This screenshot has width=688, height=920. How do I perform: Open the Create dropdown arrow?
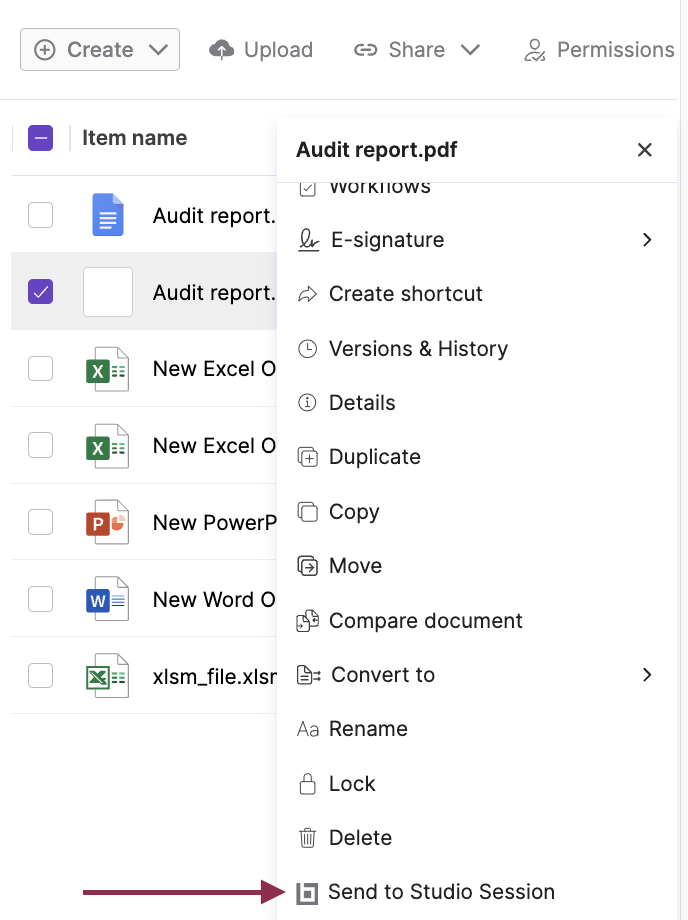tap(158, 50)
